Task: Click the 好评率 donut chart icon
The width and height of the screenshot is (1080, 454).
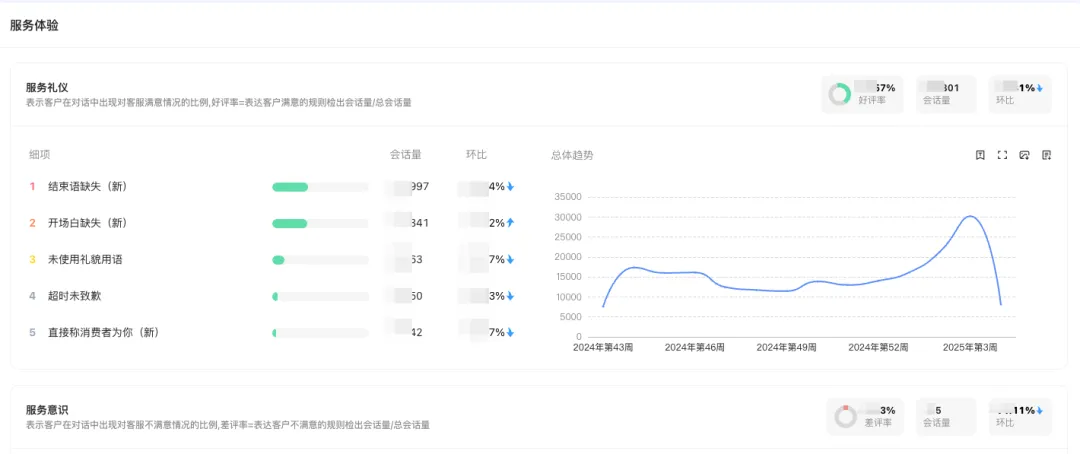Action: click(x=840, y=94)
